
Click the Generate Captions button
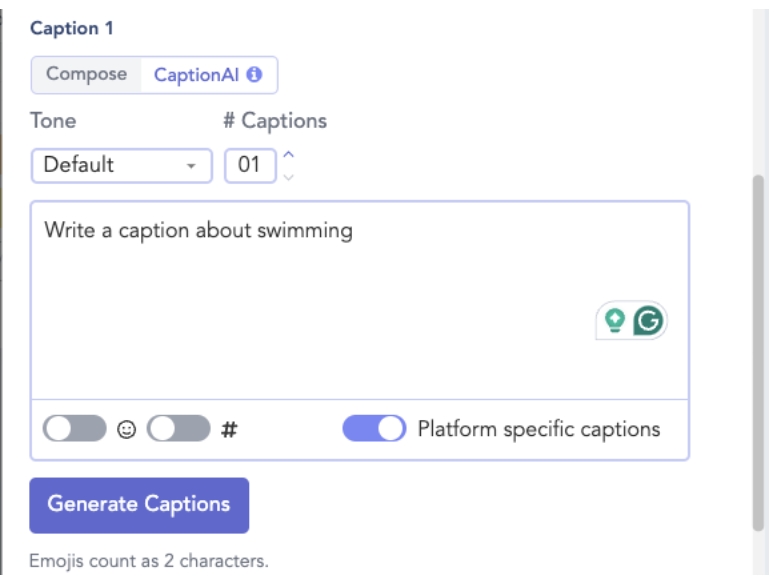point(139,505)
